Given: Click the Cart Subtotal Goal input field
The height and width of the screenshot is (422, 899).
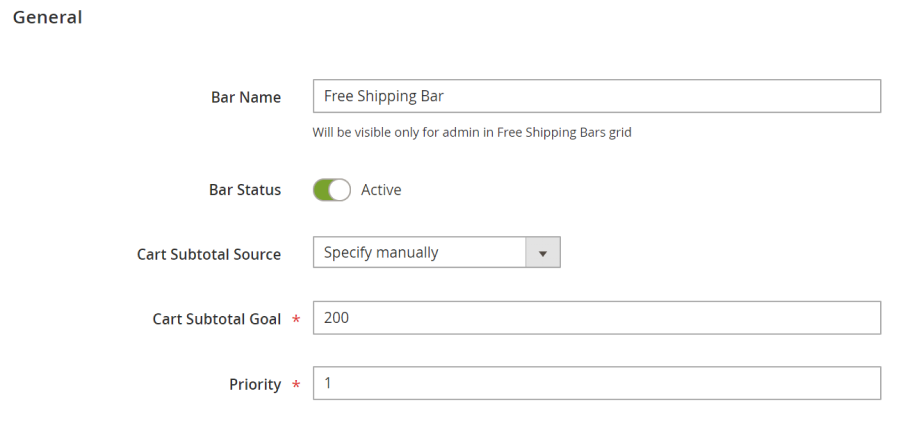Looking at the screenshot, I should (596, 318).
